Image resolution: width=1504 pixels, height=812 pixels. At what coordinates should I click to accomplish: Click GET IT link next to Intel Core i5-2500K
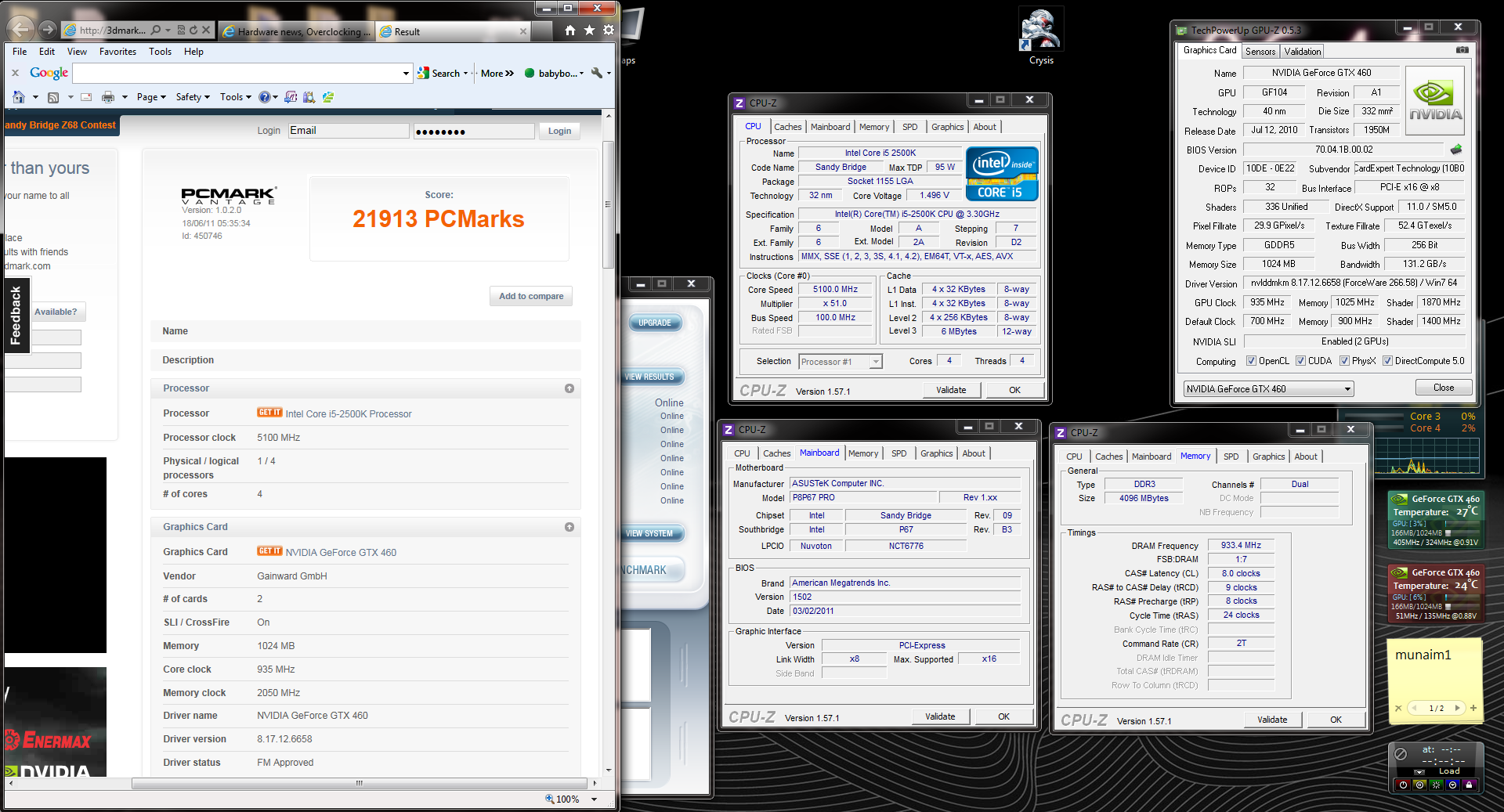(269, 413)
